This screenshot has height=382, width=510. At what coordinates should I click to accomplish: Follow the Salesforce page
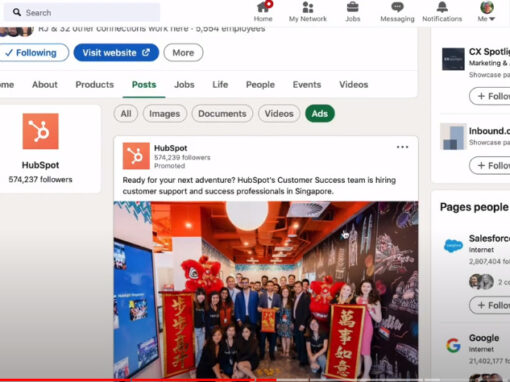coord(490,305)
